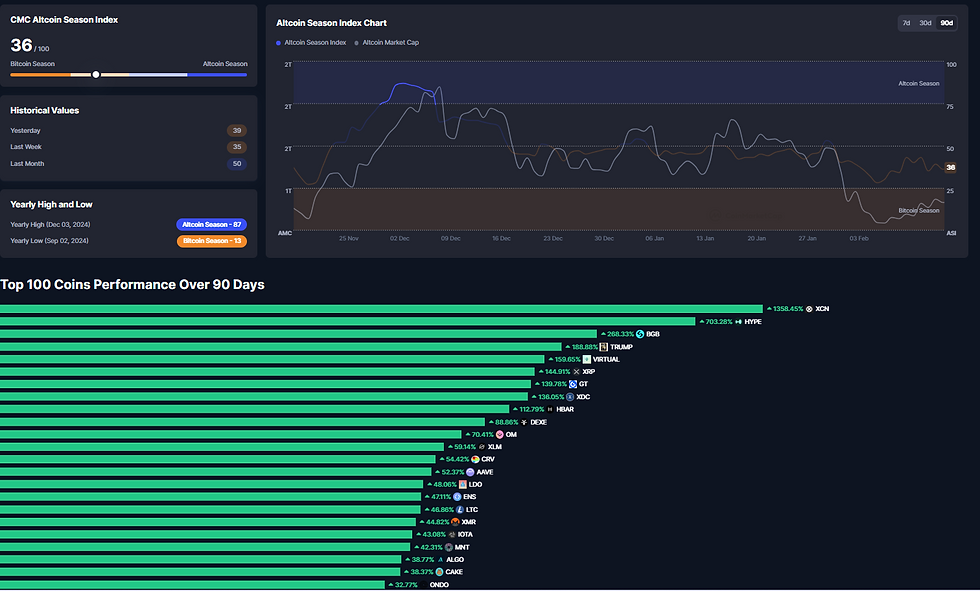The height and width of the screenshot is (591, 980).
Task: Click the CRV coin icon
Action: point(476,459)
